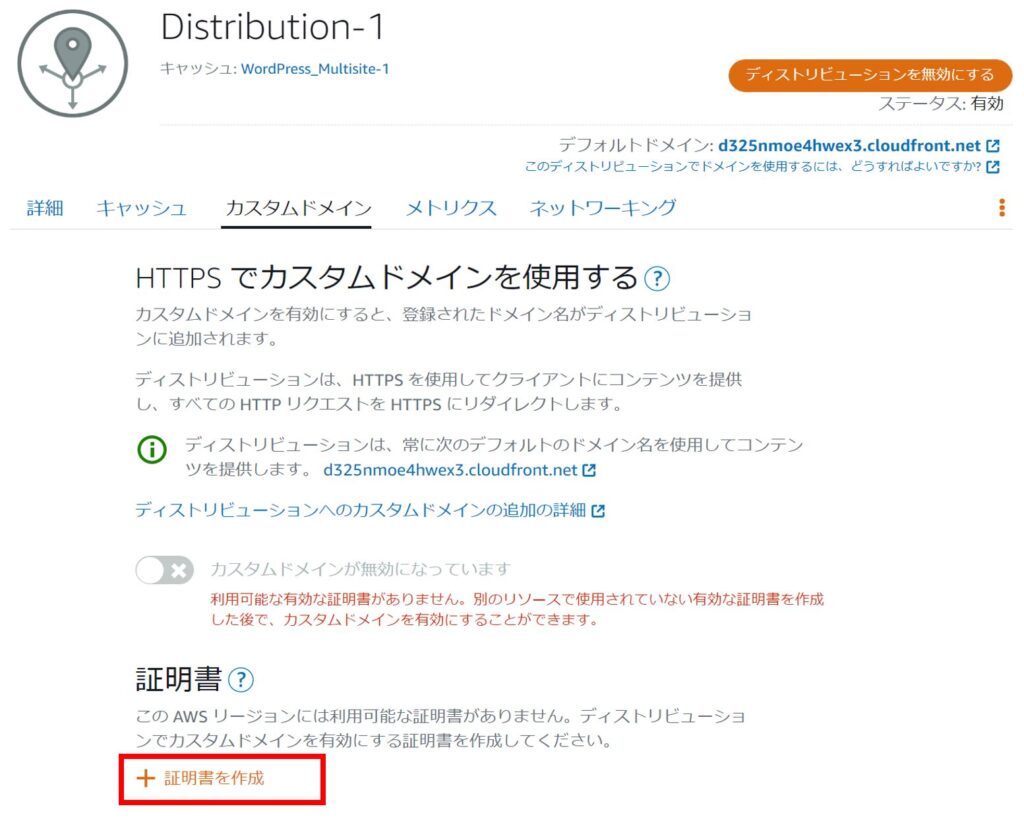The height and width of the screenshot is (821, 1024).
Task: Open the WordPress_Multisite-1 cache link
Action: [315, 69]
